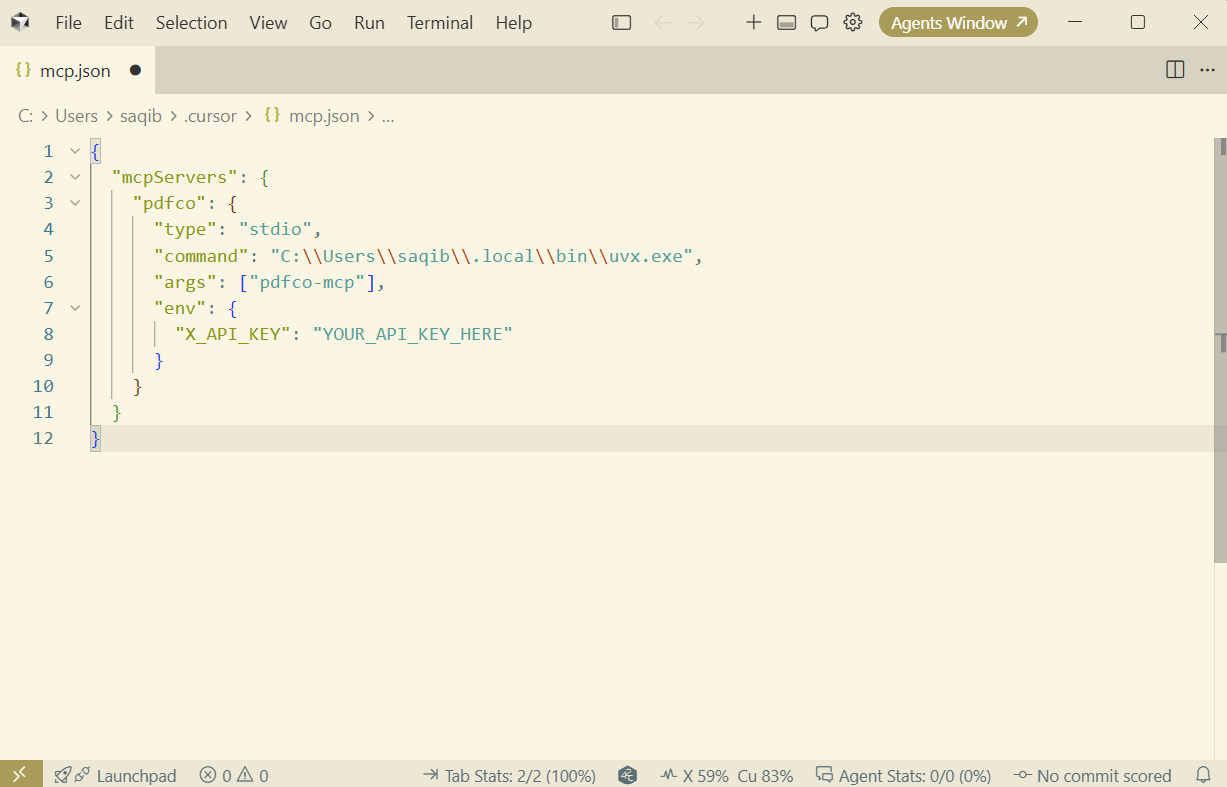Click line number 12 in the gutter
The image size is (1227, 787).
point(43,438)
